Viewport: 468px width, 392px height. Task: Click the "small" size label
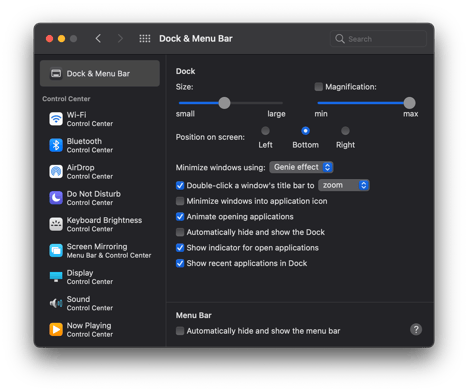click(x=185, y=114)
